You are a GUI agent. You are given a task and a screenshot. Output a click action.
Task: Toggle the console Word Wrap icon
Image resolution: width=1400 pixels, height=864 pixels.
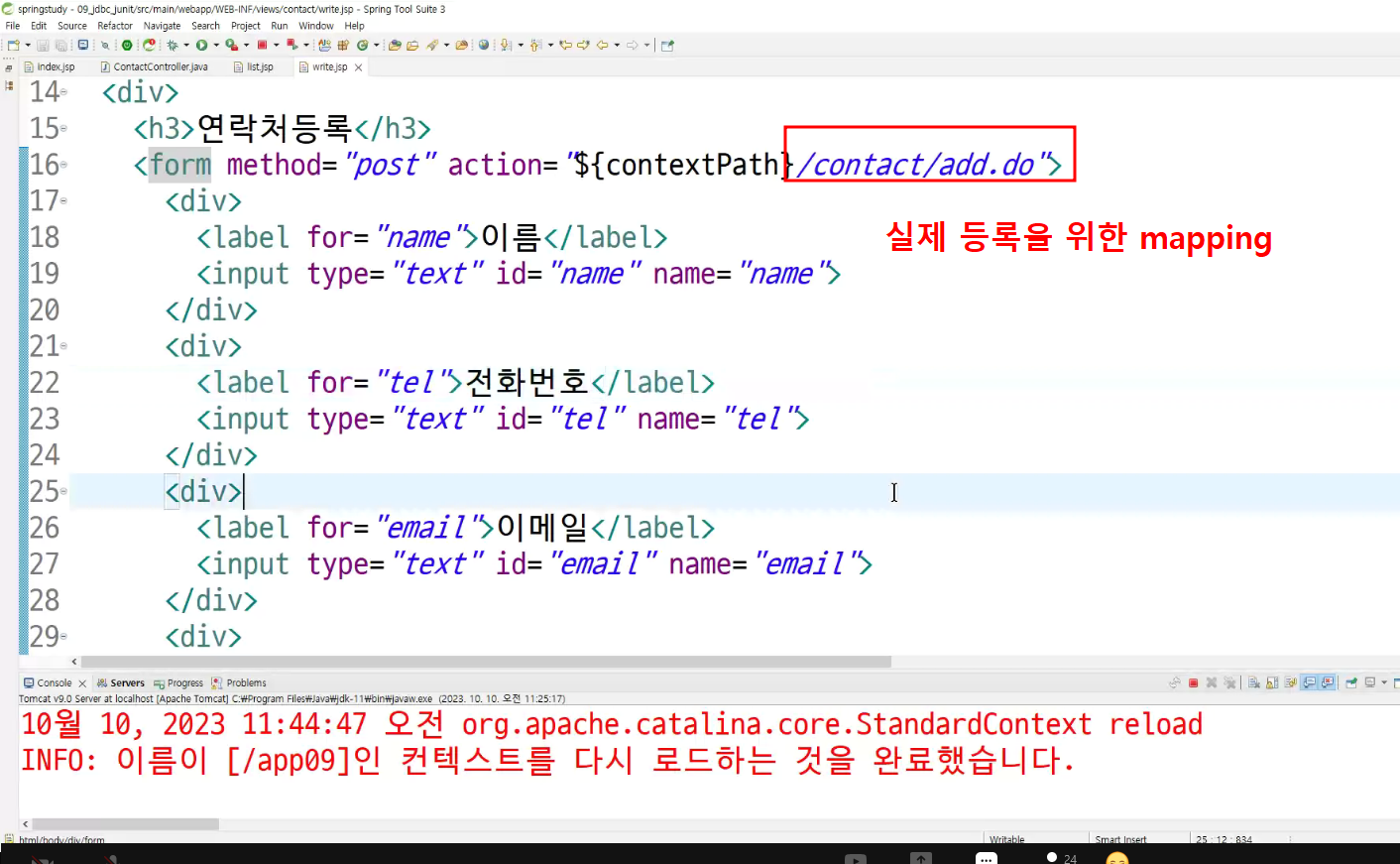(x=1291, y=682)
